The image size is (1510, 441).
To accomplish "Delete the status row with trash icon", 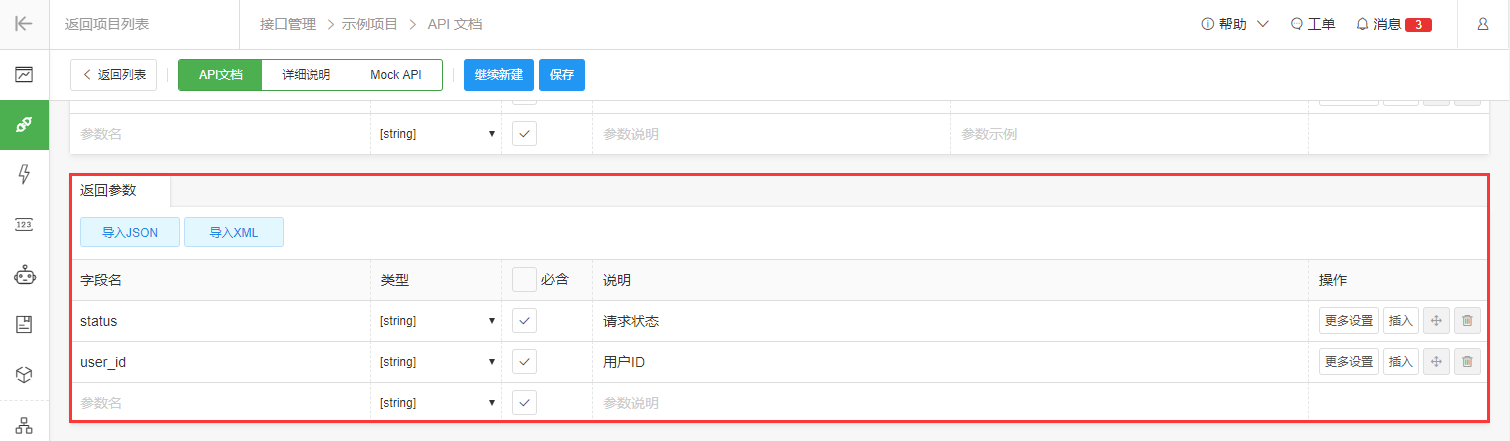I will click(x=1467, y=321).
